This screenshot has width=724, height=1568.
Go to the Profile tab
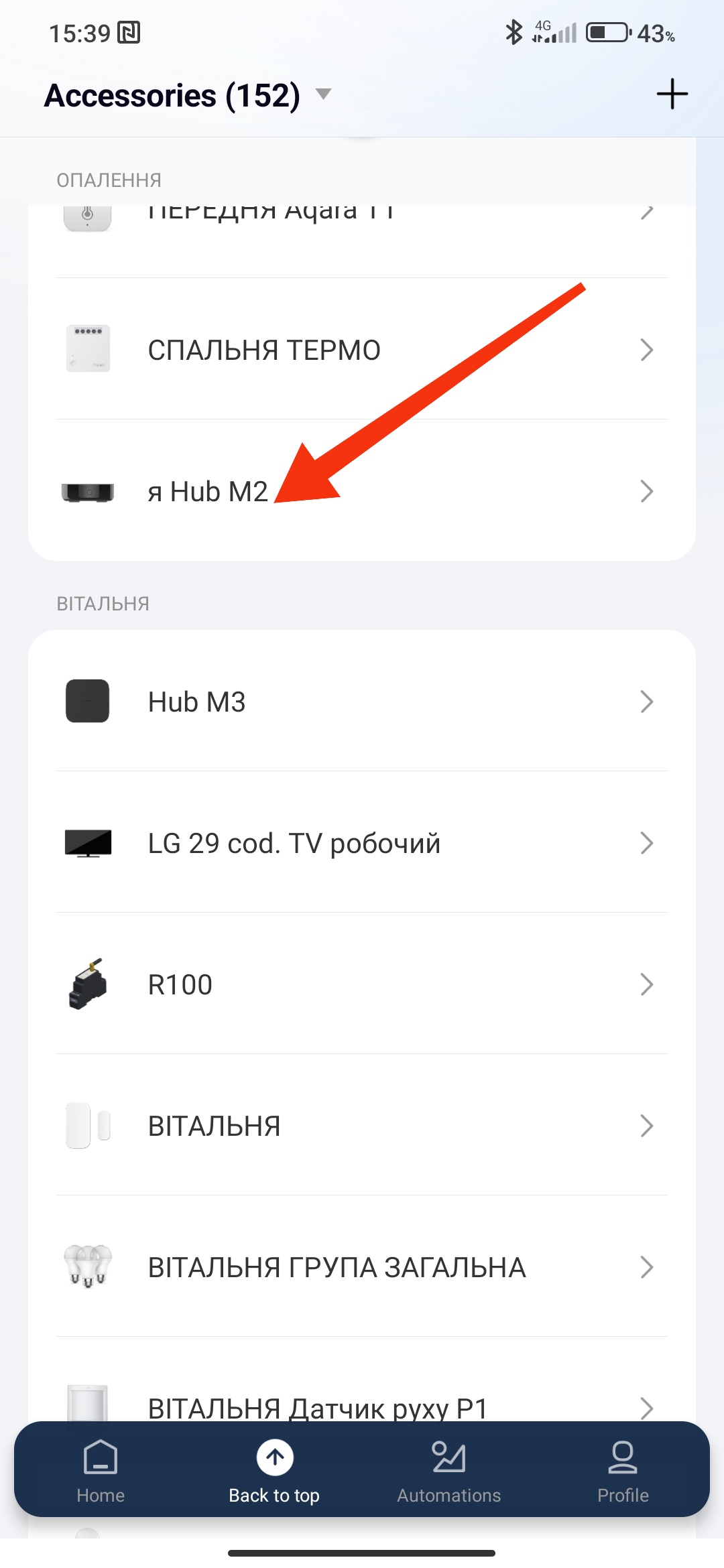click(x=623, y=1471)
